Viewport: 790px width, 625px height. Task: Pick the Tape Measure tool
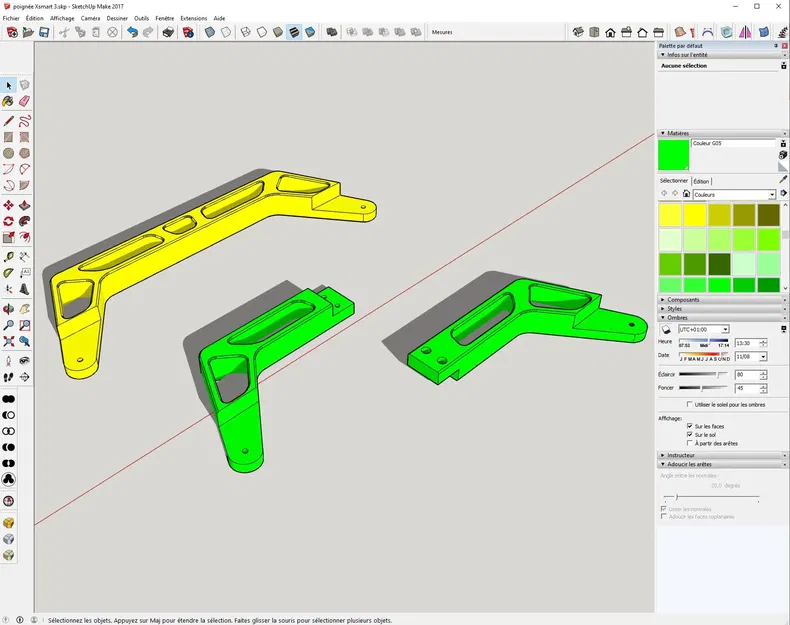point(9,257)
